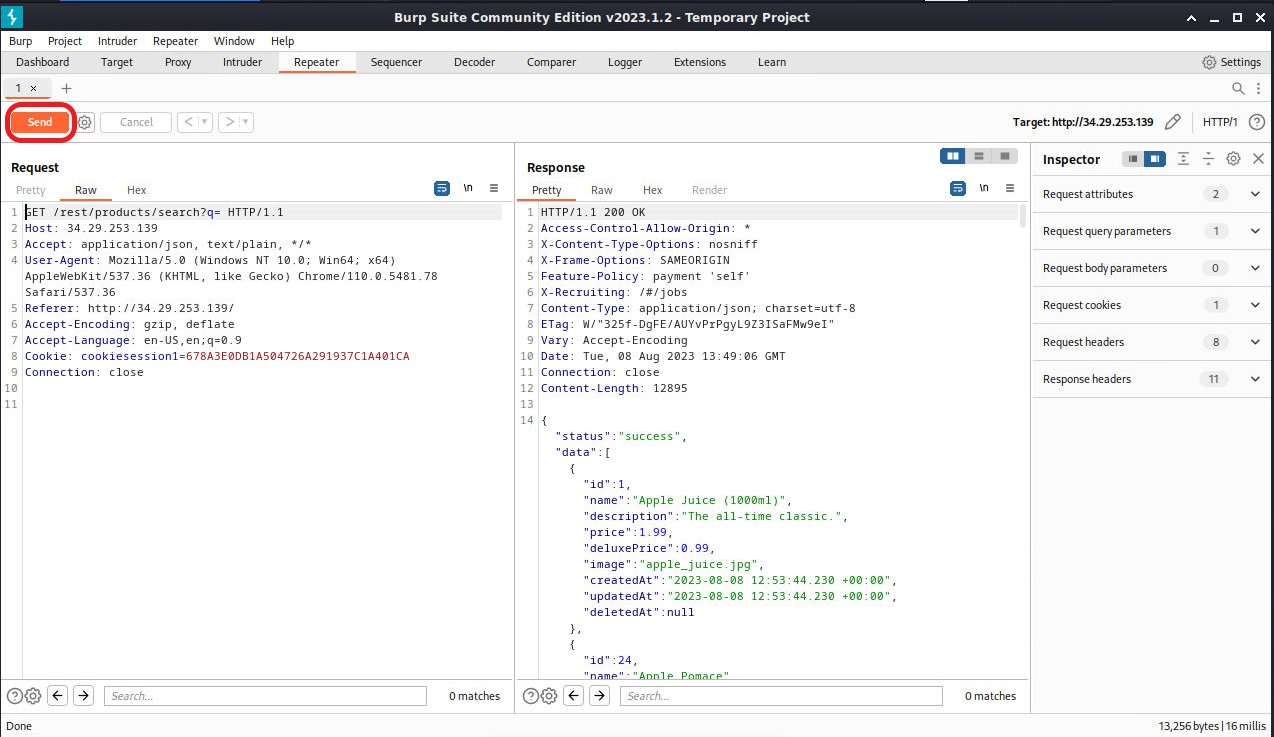
Task: Switch to the Extensions tab
Action: tap(700, 62)
